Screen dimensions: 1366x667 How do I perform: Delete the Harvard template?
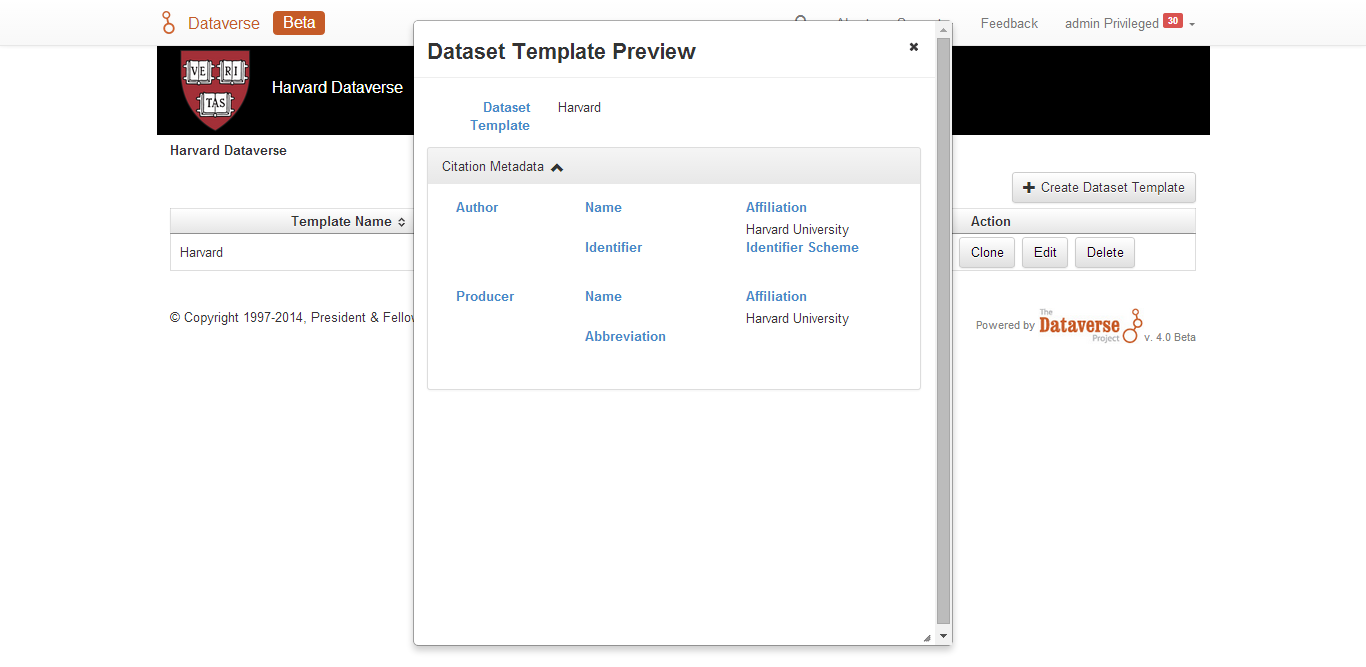1105,252
